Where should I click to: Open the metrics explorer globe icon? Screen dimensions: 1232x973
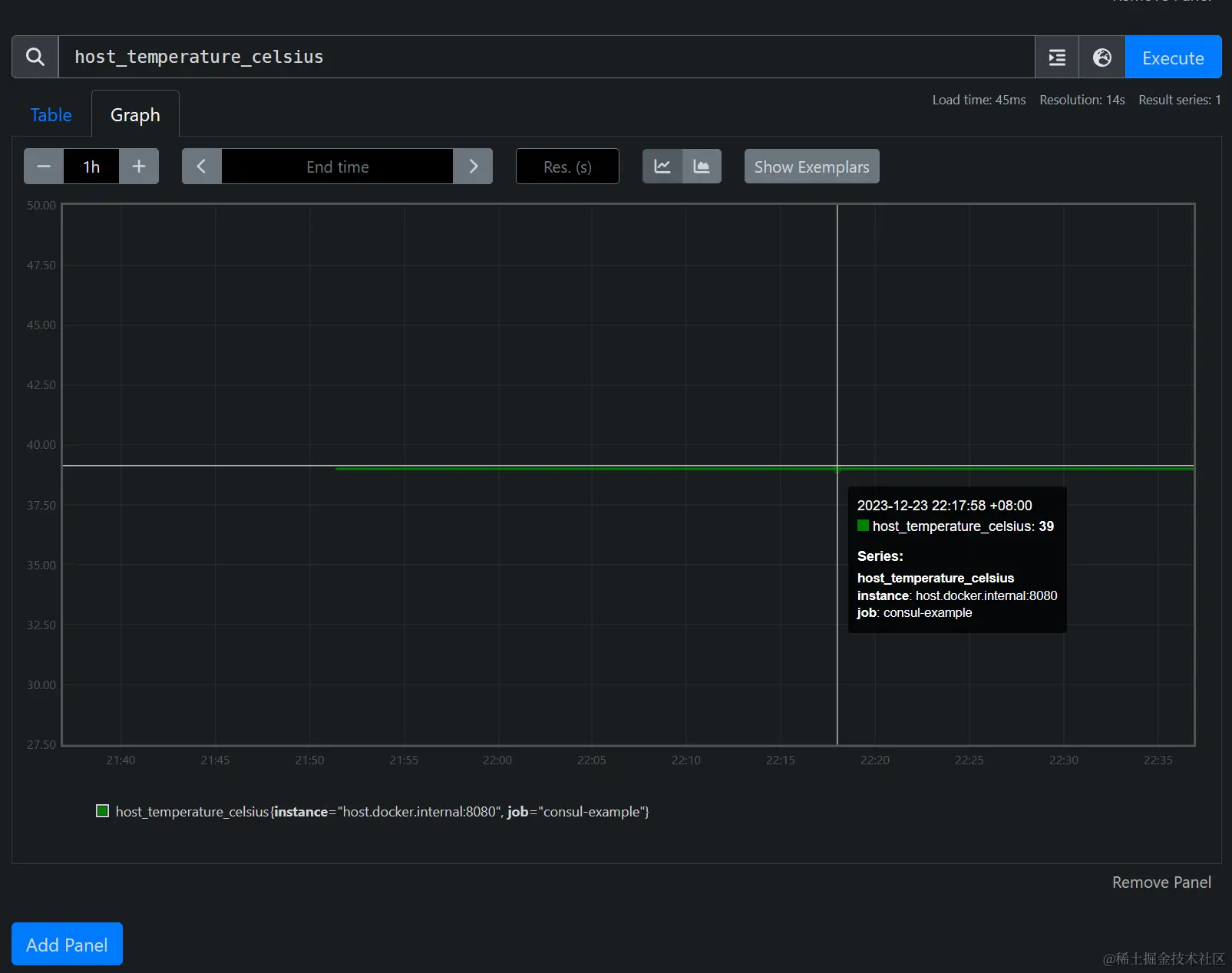tap(1102, 57)
